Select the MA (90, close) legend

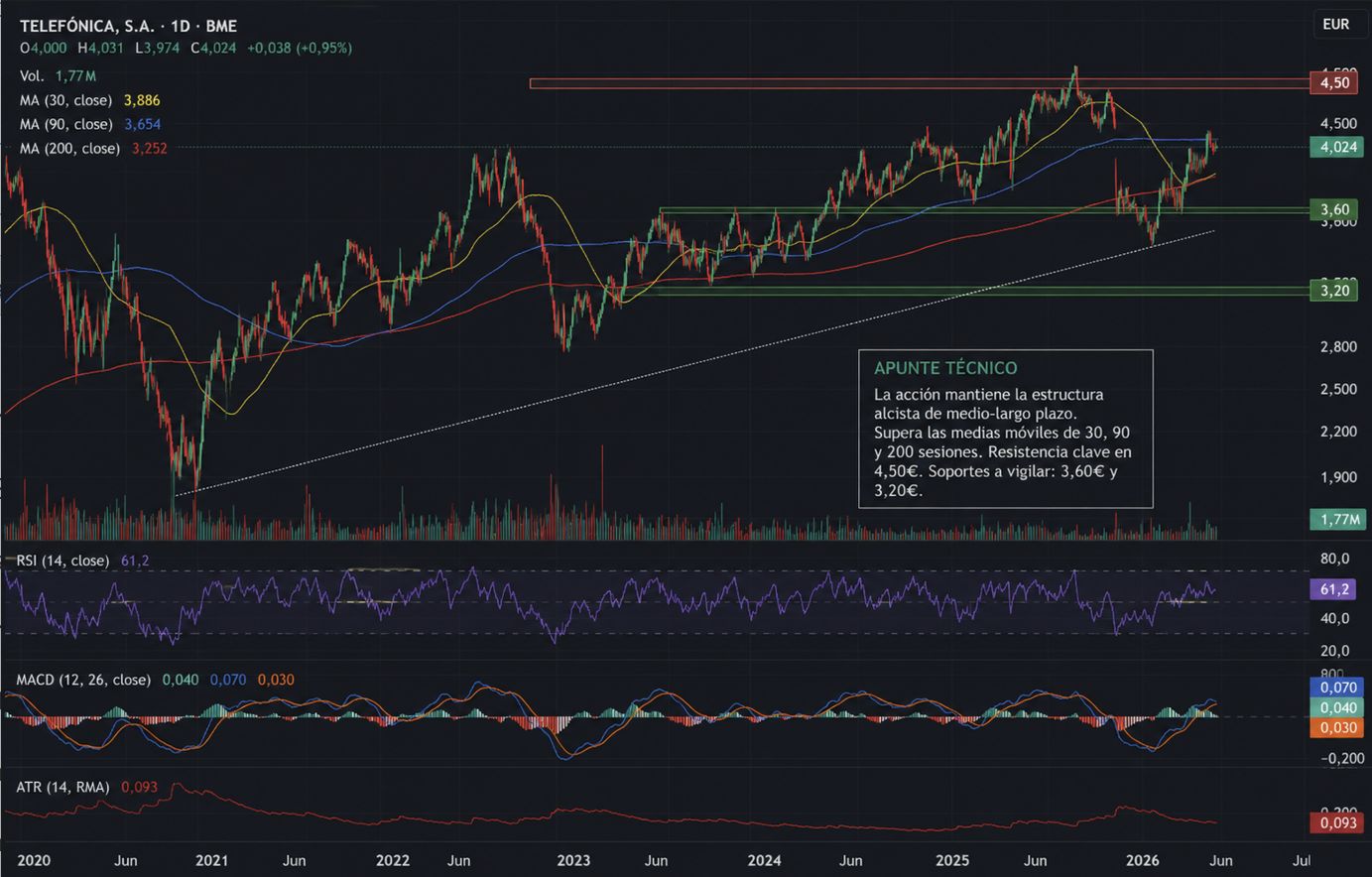pos(65,124)
